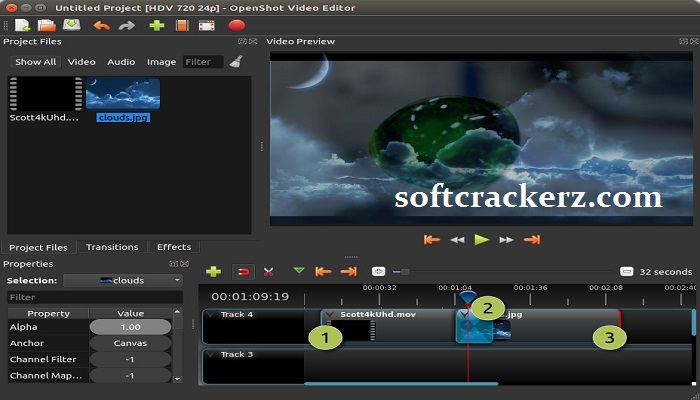Click the Value column header

pos(130,313)
